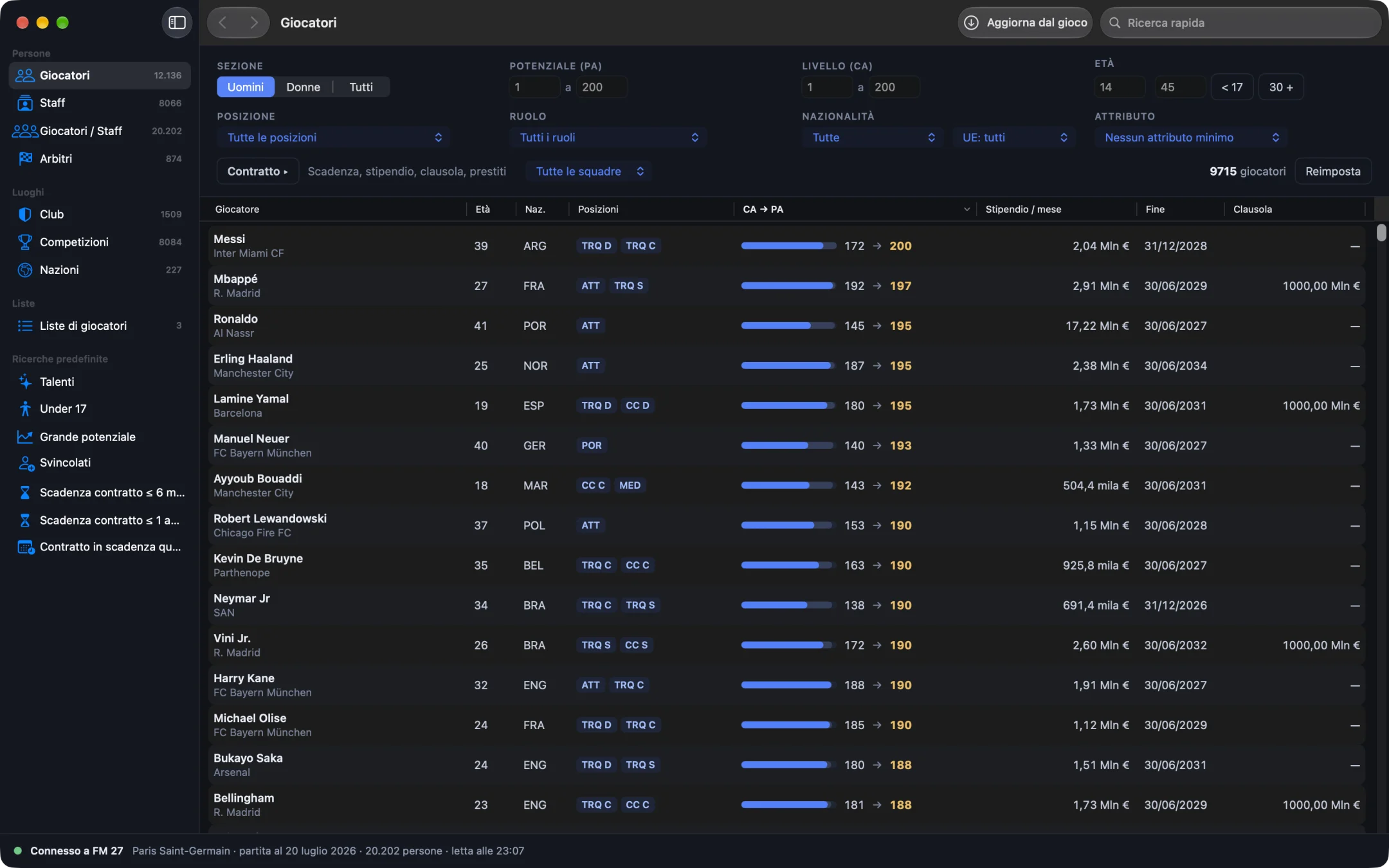The width and height of the screenshot is (1389, 868).
Task: Open UE: tutti dropdown
Action: click(1015, 138)
